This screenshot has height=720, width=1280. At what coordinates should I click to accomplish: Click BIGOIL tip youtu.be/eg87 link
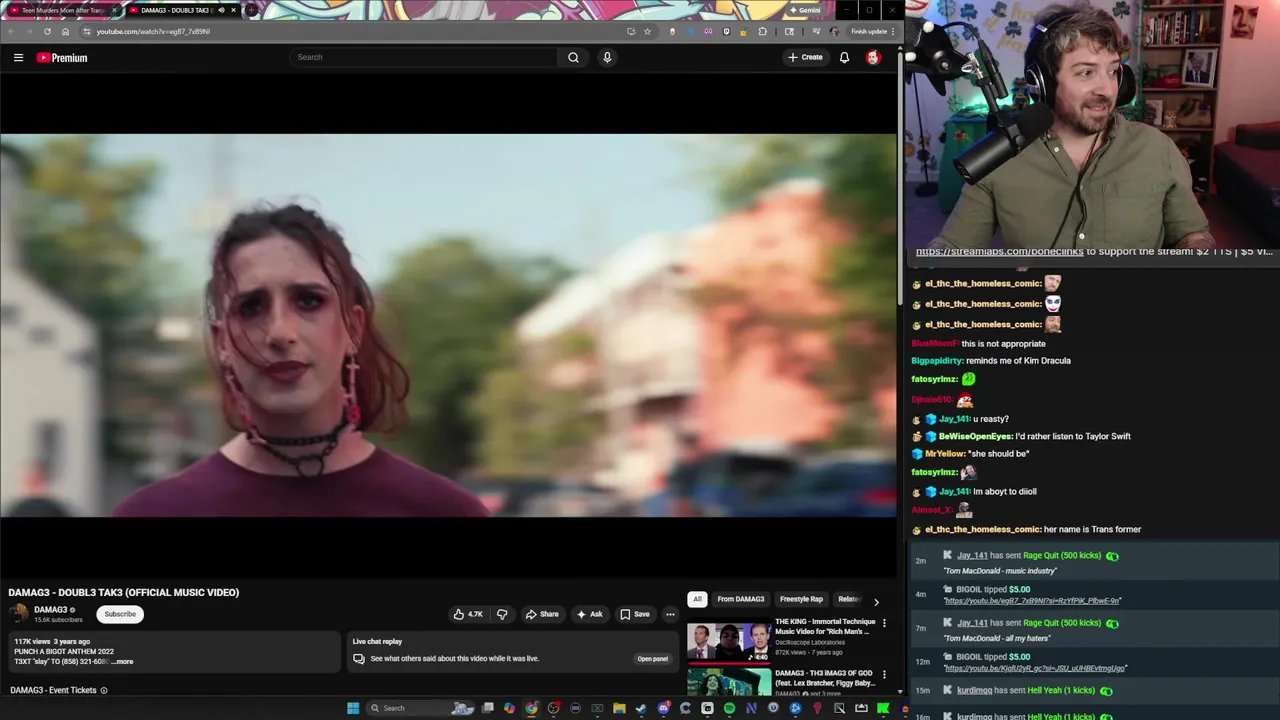(x=1032, y=601)
